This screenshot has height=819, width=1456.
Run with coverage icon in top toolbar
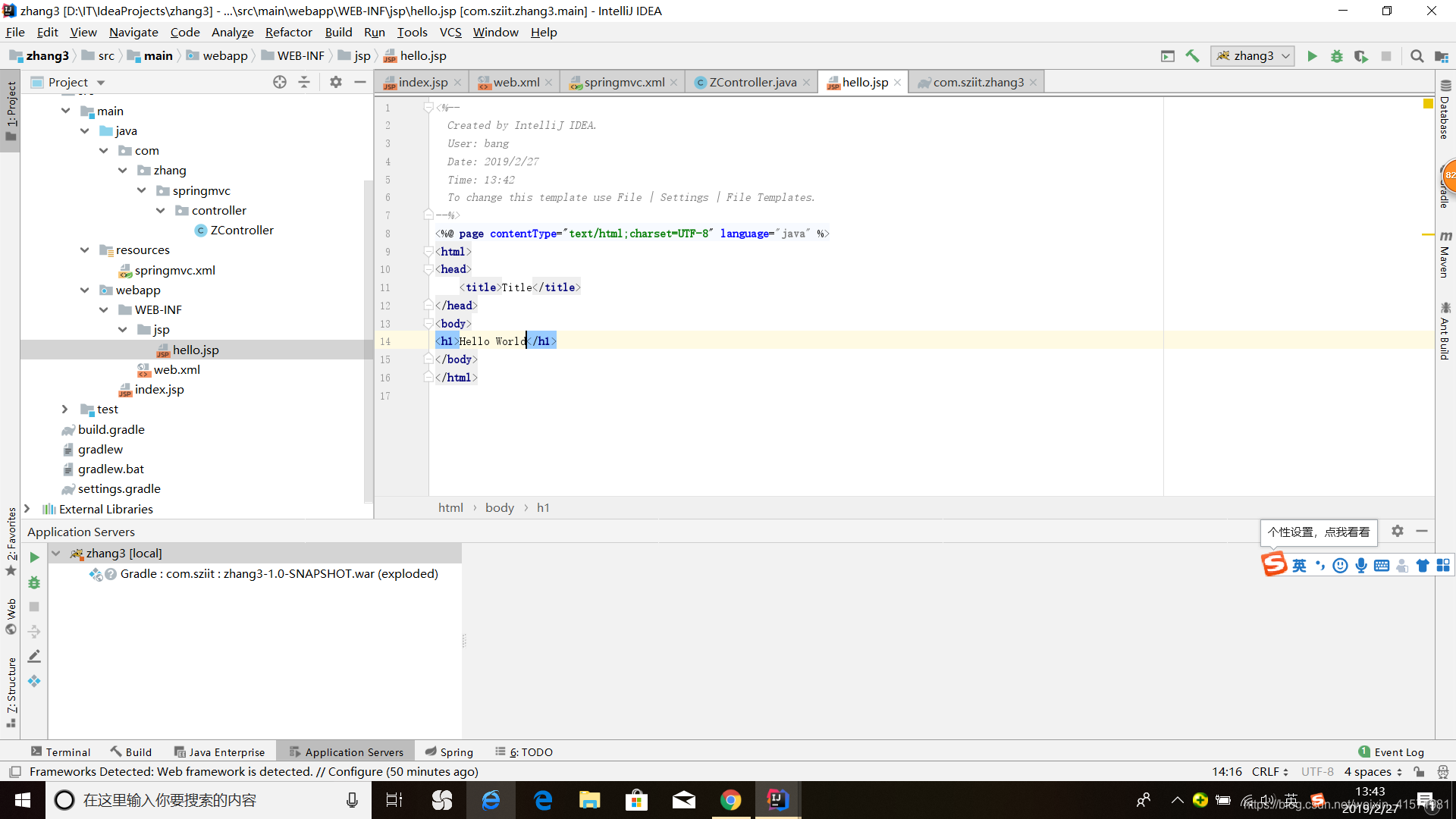1361,56
